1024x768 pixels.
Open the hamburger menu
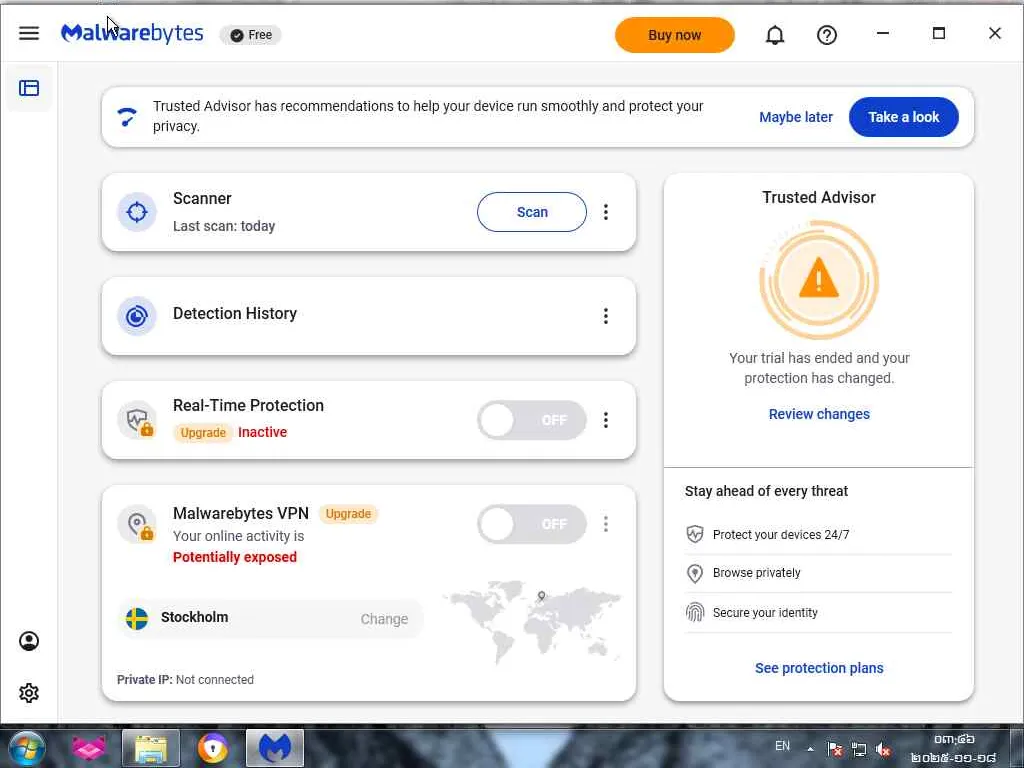(29, 33)
